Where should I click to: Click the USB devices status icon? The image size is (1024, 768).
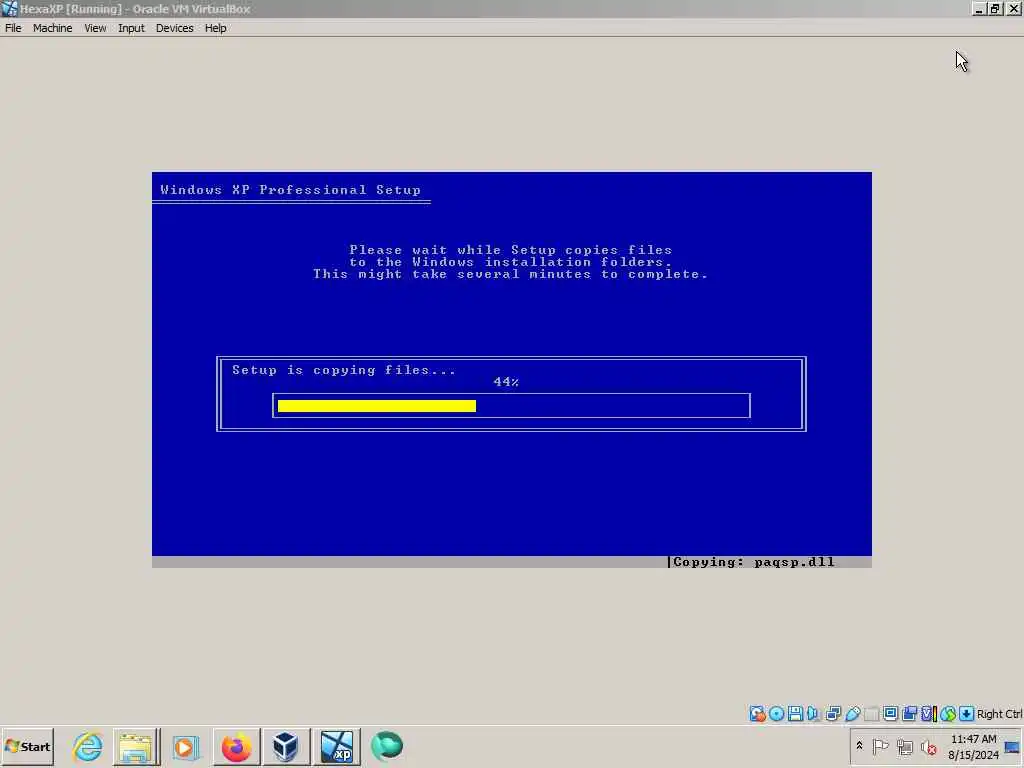click(852, 714)
